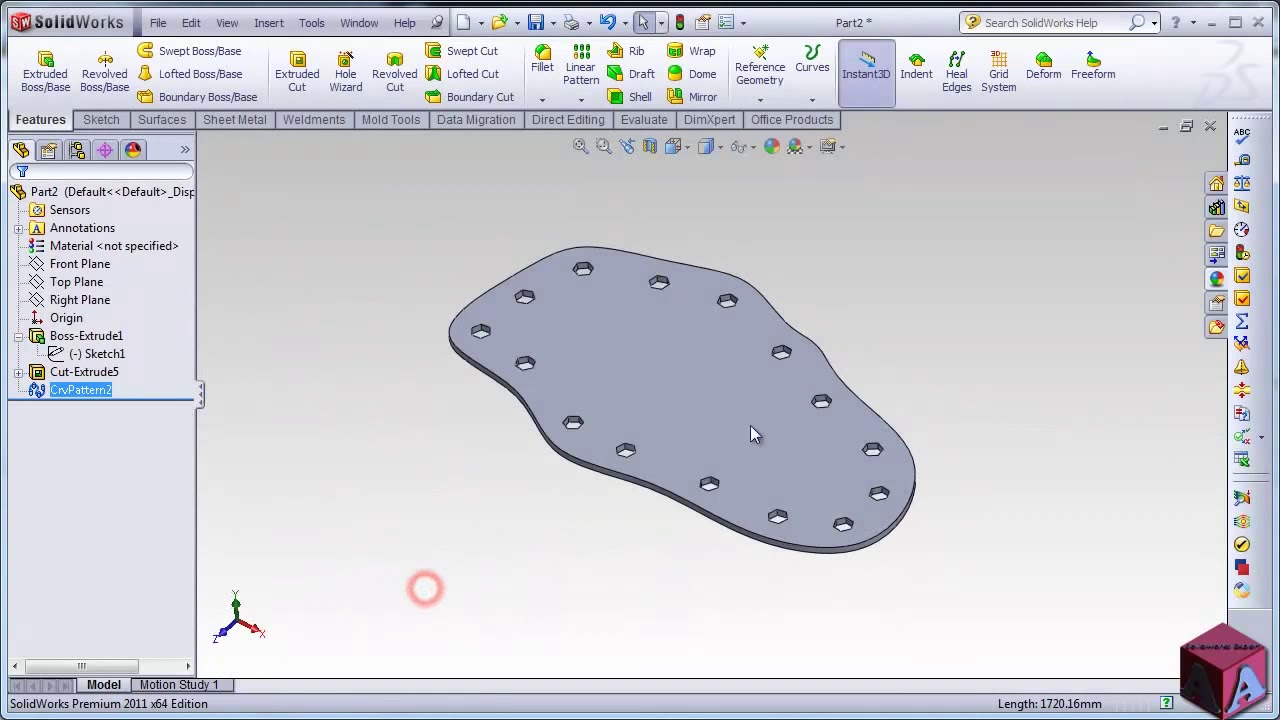Click the Lofted Boss/Base command
This screenshot has width=1280, height=720.
(x=190, y=74)
